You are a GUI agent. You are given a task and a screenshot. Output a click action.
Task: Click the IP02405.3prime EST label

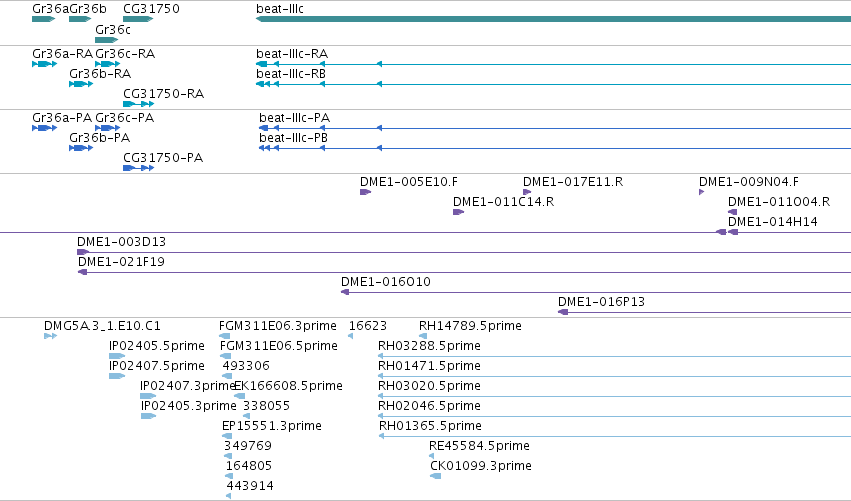point(188,407)
